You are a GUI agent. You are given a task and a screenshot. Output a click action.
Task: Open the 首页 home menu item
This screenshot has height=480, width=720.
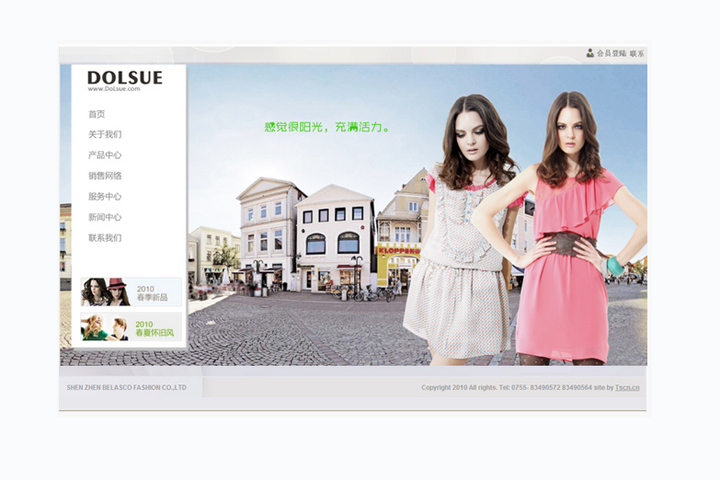click(x=96, y=114)
